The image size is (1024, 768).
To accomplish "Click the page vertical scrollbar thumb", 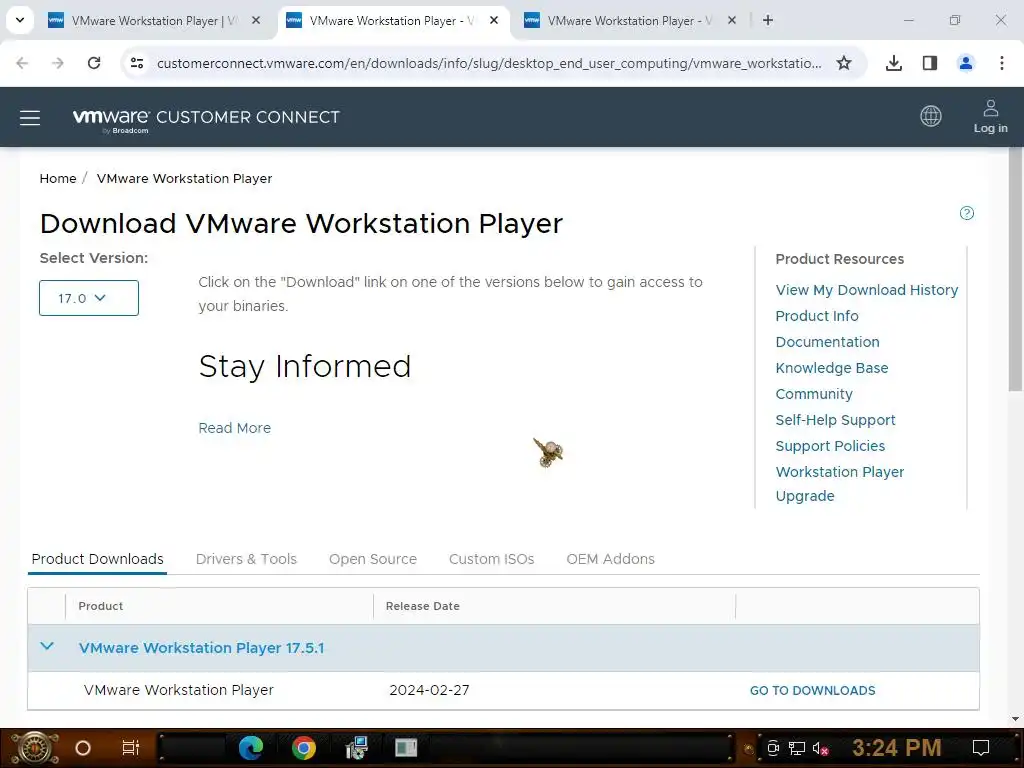I will (1016, 269).
